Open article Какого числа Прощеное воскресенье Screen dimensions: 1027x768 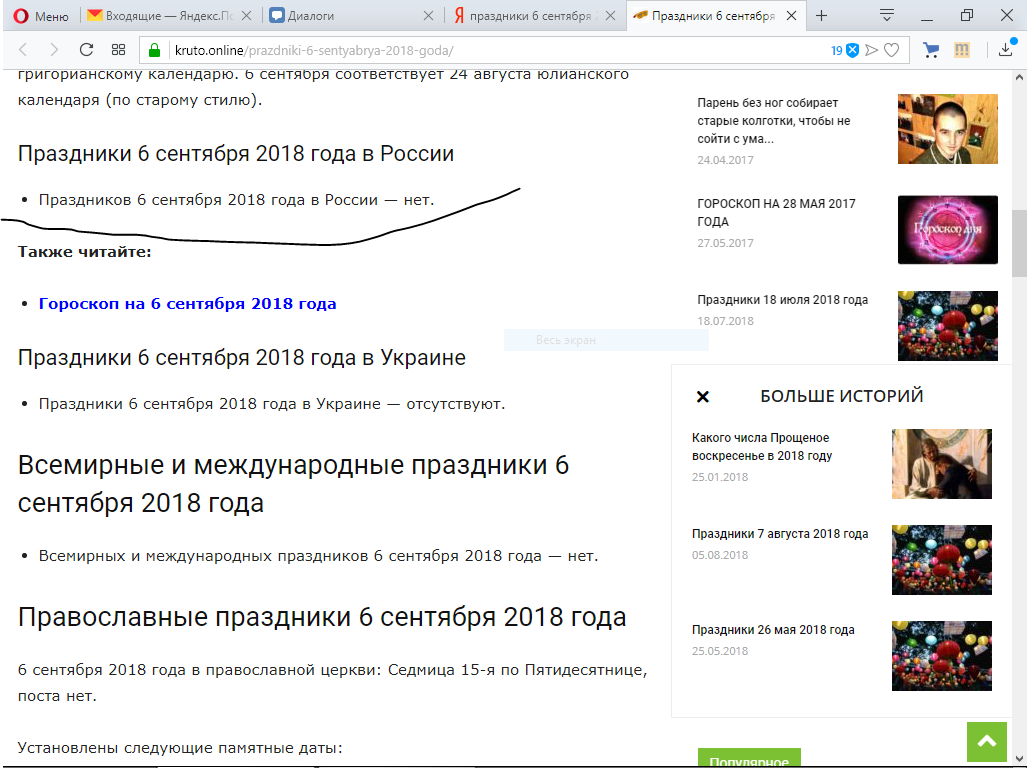tap(761, 446)
